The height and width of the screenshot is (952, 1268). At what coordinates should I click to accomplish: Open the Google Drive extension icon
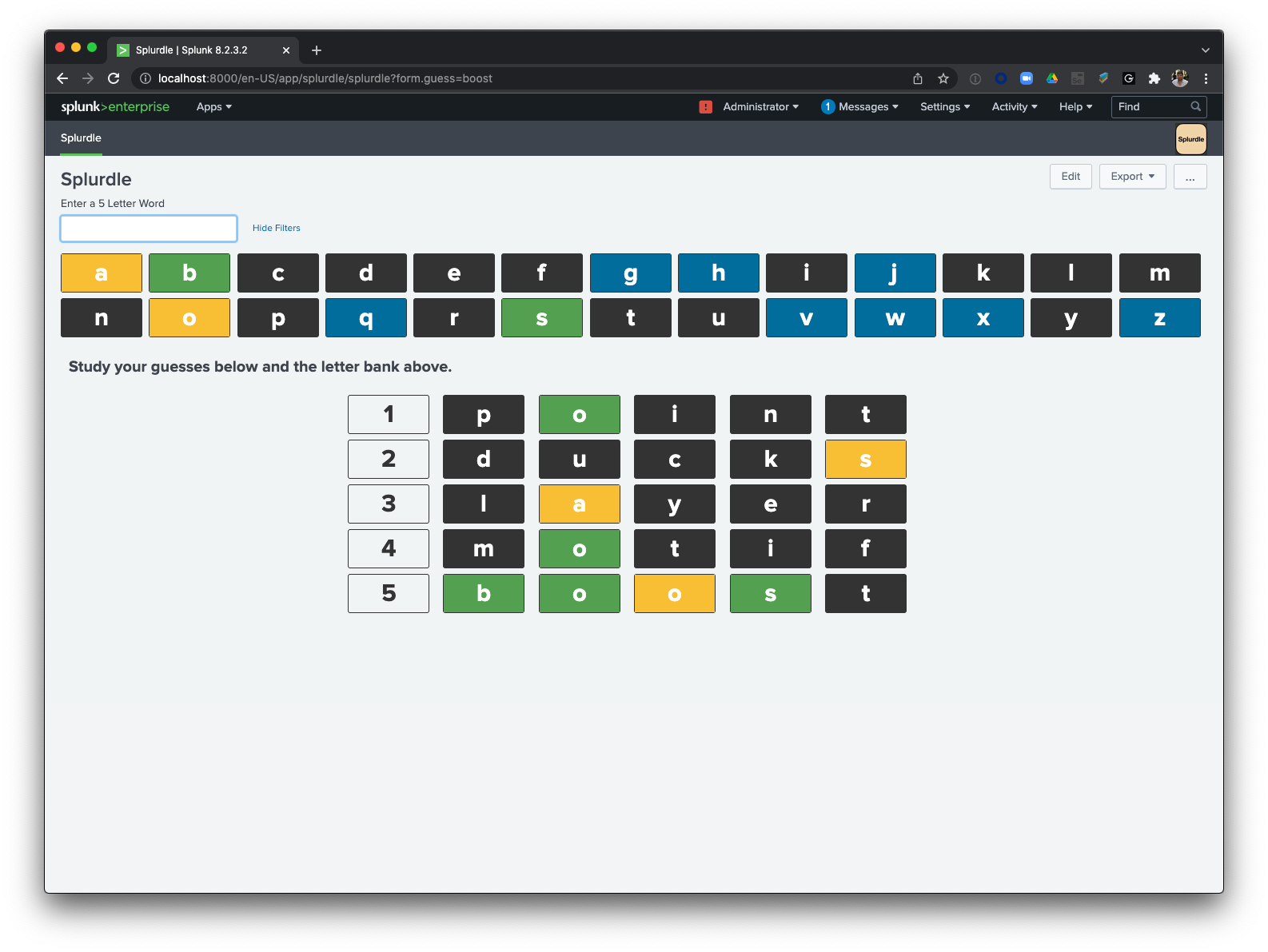(x=1052, y=78)
